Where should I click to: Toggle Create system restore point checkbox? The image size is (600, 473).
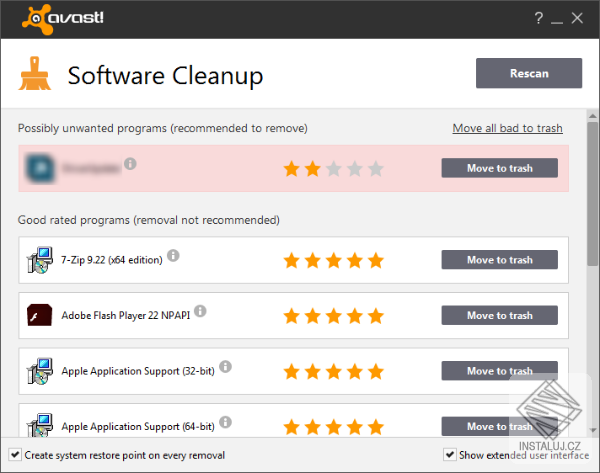15,455
